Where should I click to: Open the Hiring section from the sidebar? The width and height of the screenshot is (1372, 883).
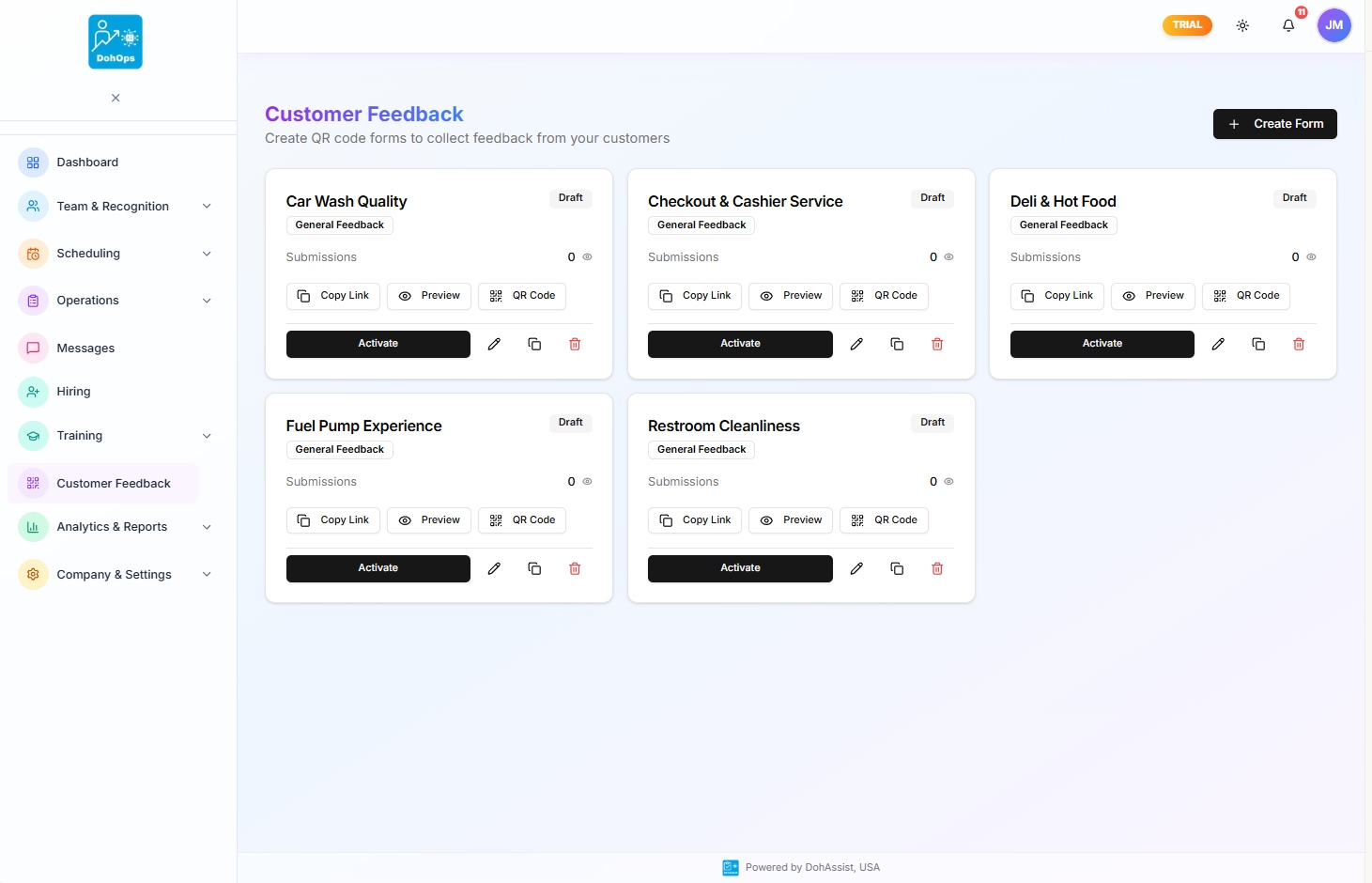pyautogui.click(x=72, y=392)
